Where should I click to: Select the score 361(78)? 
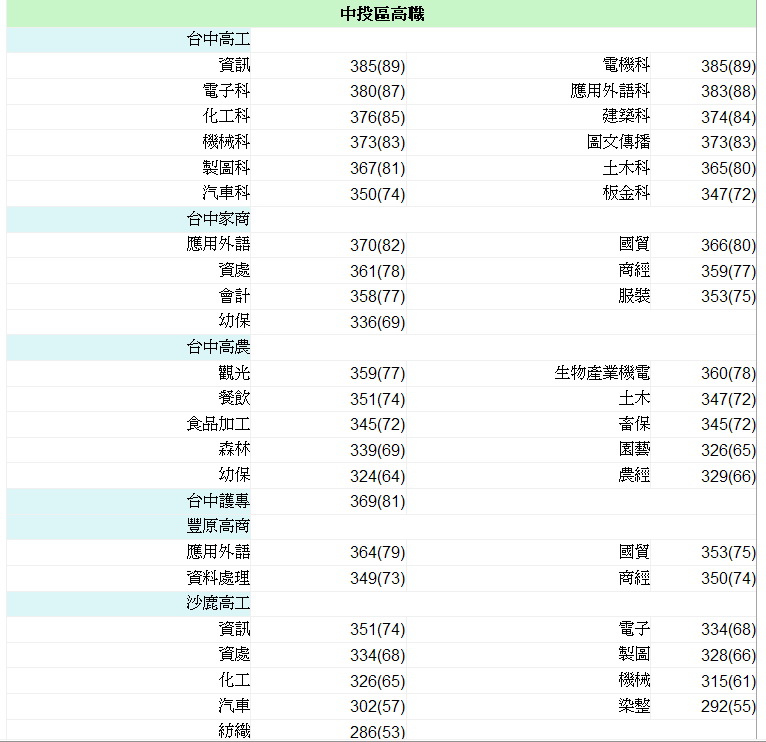tap(378, 271)
